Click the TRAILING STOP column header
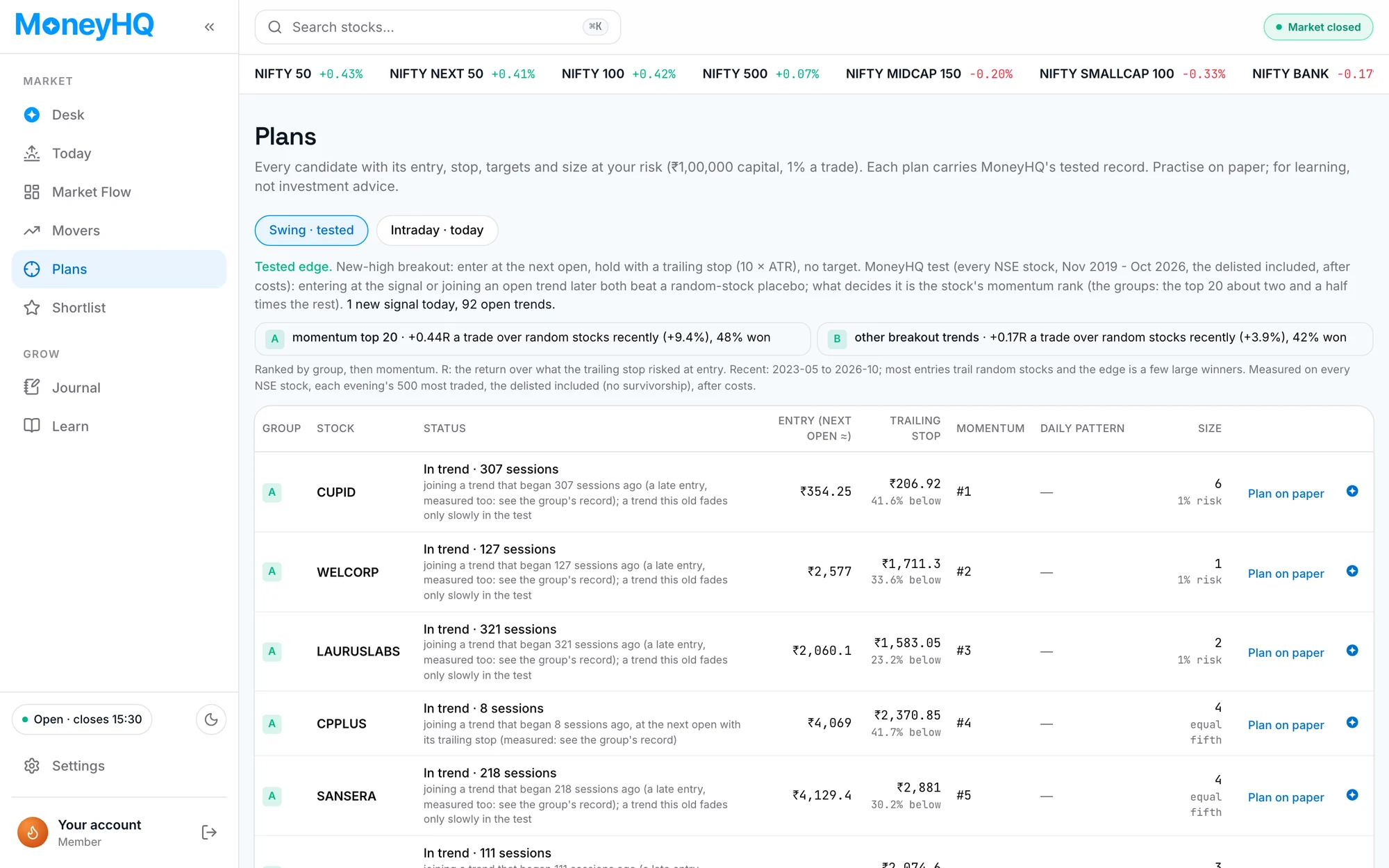The image size is (1389, 868). (915, 428)
